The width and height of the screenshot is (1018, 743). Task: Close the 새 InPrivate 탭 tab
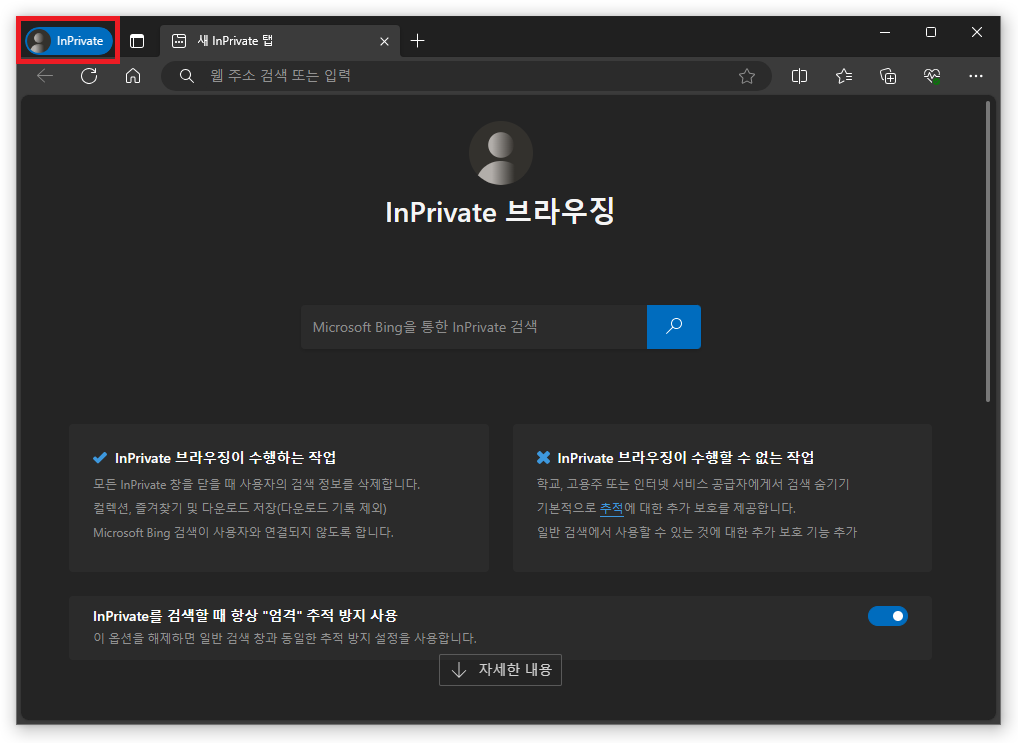point(384,42)
